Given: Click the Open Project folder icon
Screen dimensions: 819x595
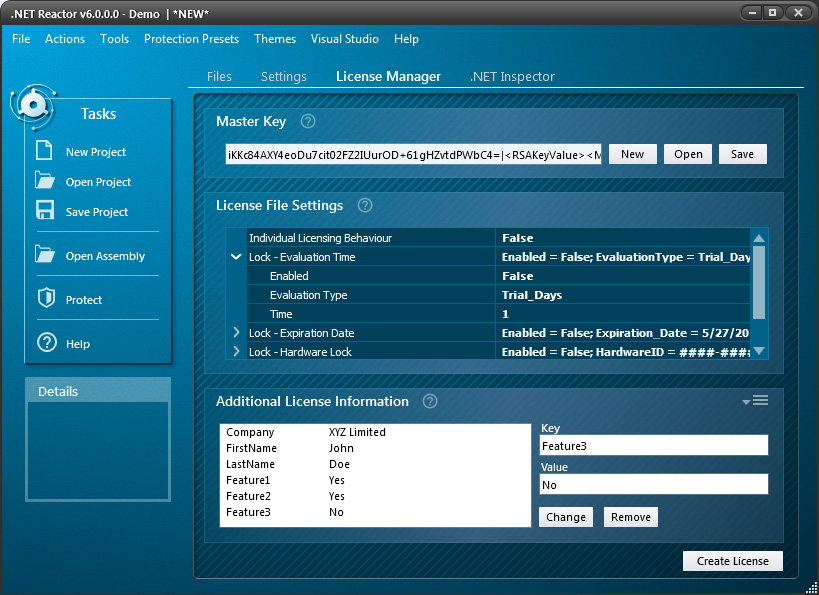Looking at the screenshot, I should coord(45,181).
